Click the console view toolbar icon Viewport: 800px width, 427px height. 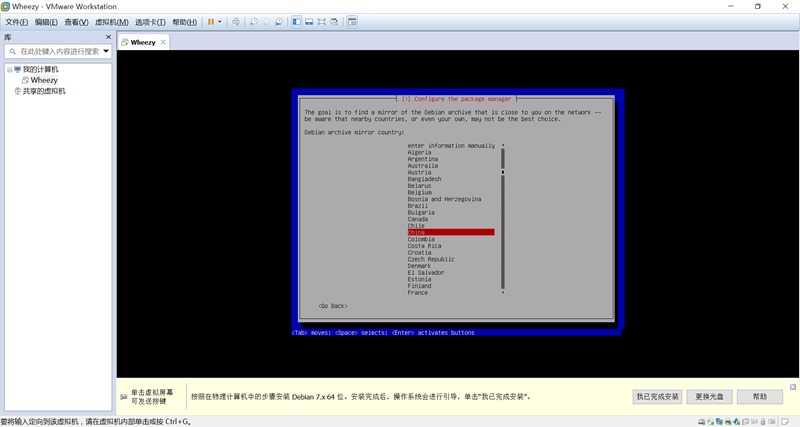[x=352, y=22]
